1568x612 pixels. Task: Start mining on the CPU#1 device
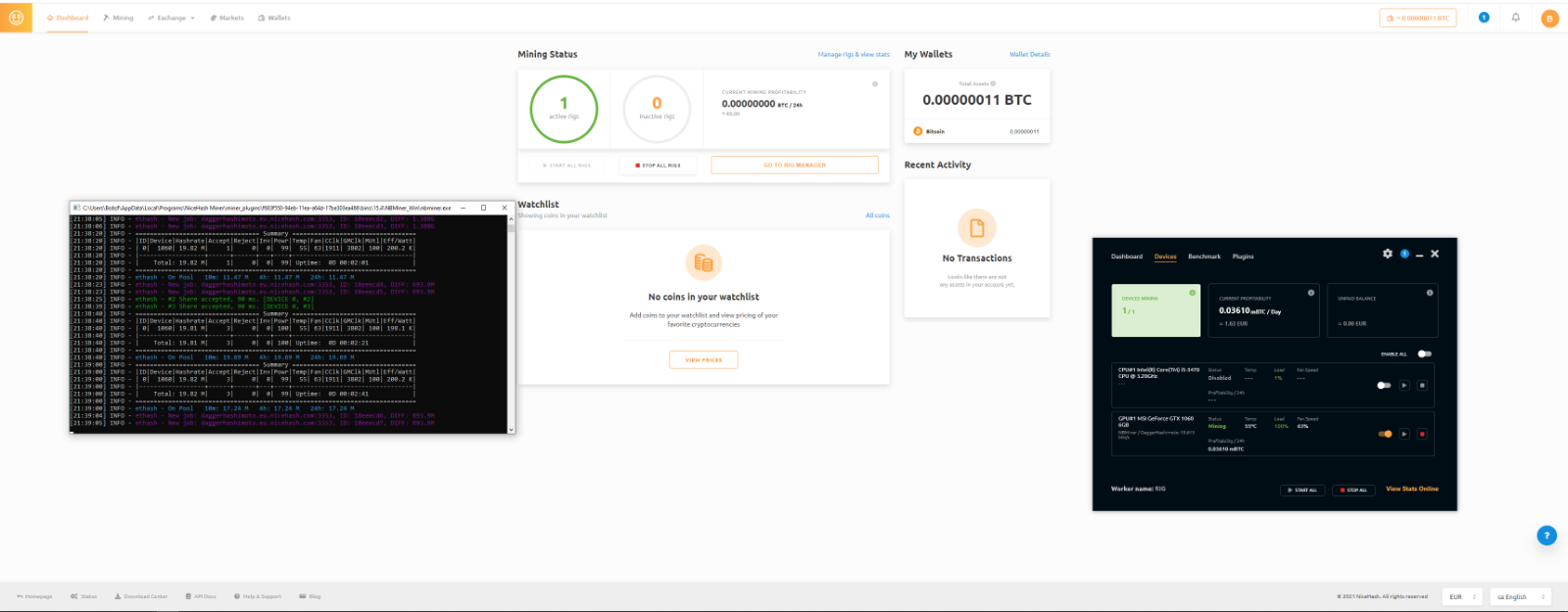click(x=1404, y=385)
